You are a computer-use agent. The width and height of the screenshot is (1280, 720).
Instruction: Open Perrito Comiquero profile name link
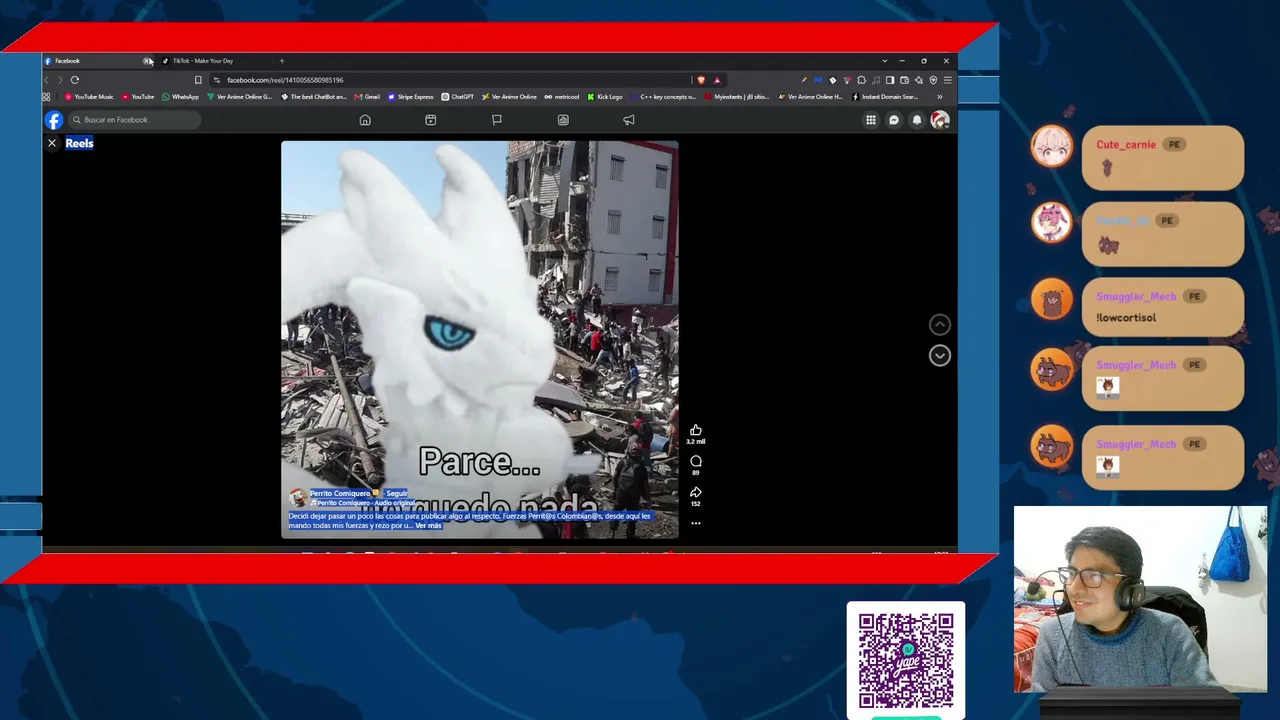pyautogui.click(x=340, y=493)
